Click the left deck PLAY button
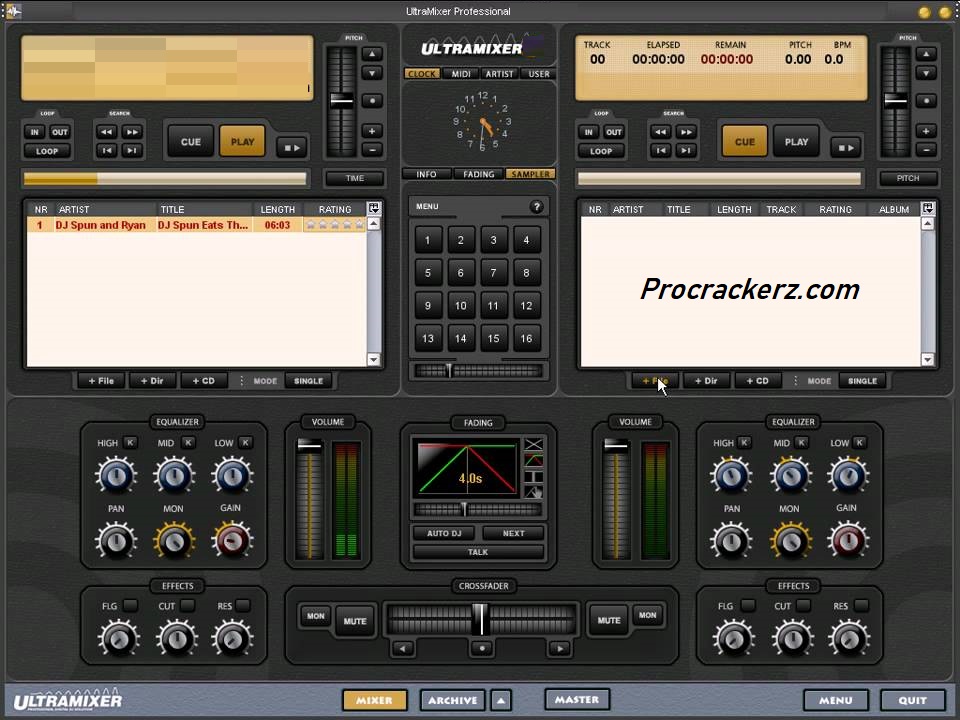This screenshot has width=960, height=720. tap(242, 141)
